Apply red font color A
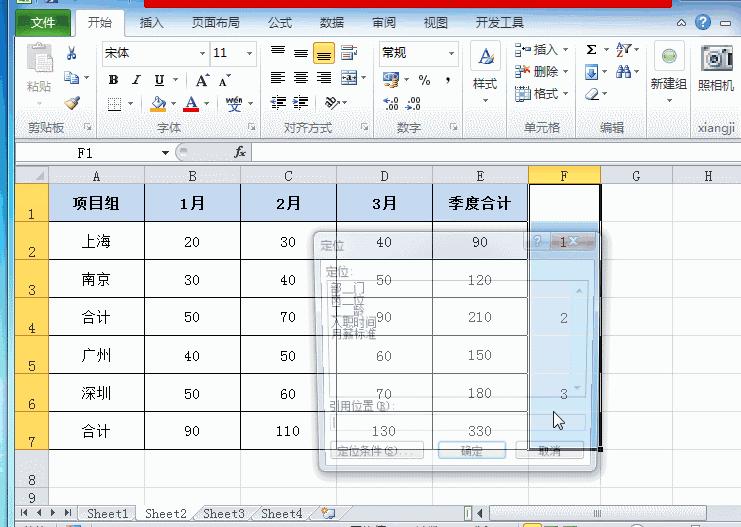 [191, 104]
